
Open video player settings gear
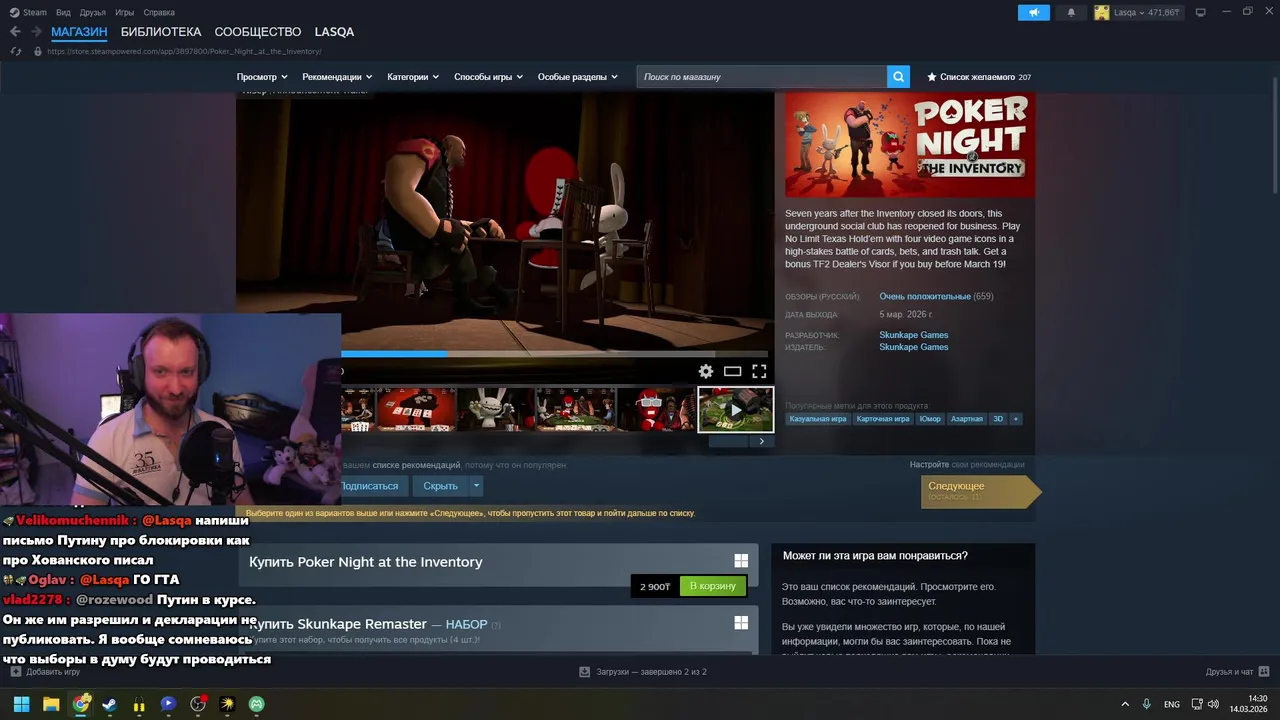[706, 371]
